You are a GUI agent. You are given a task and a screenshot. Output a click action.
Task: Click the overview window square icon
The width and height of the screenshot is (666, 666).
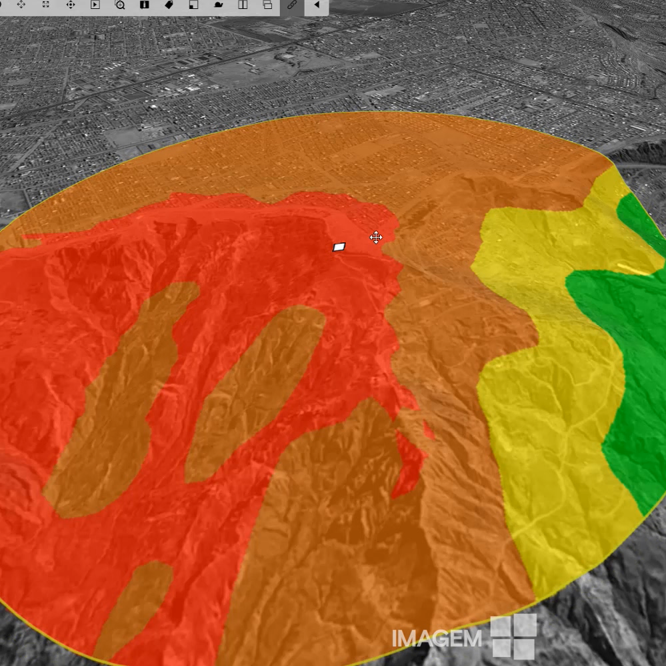click(194, 5)
